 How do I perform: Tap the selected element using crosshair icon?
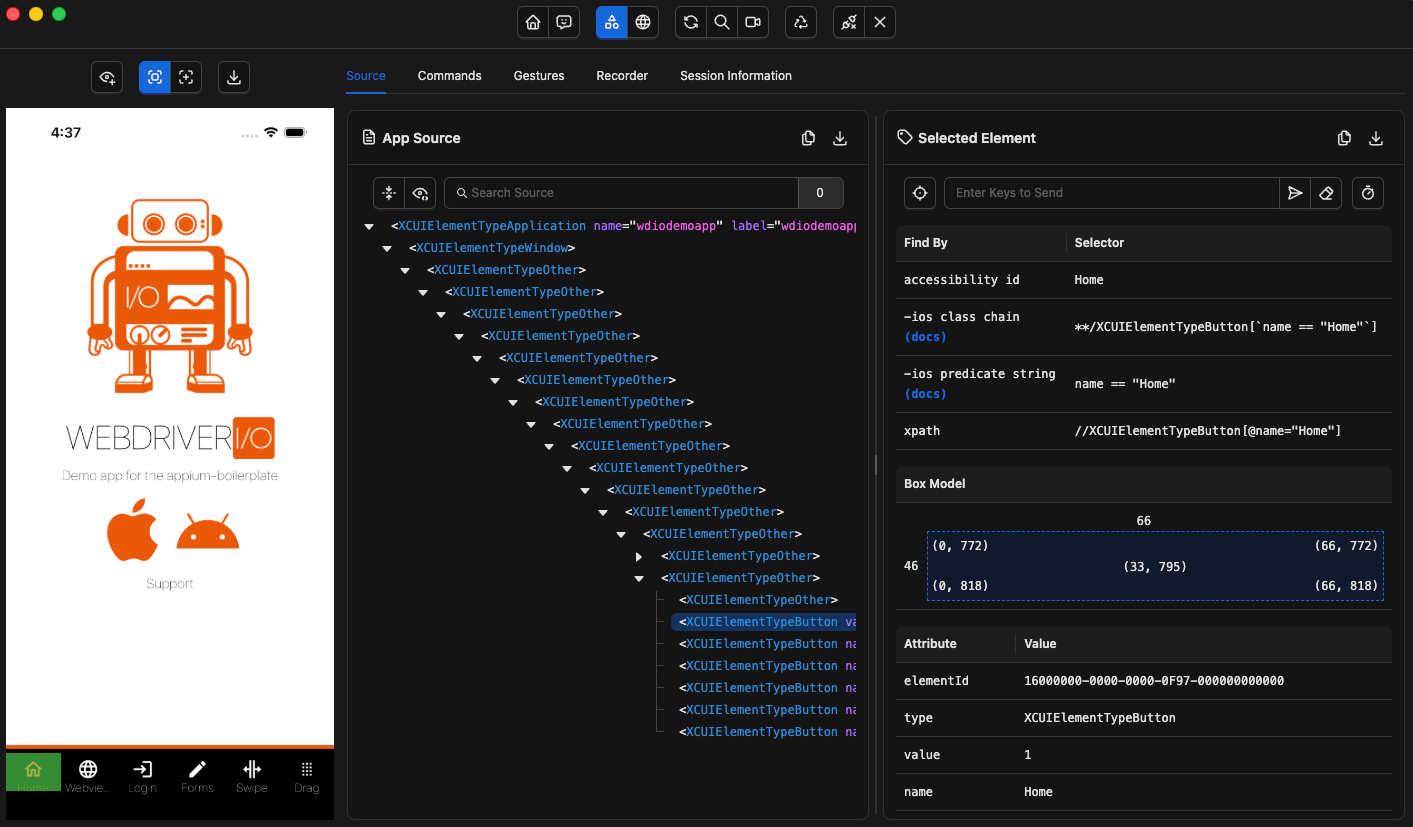click(920, 193)
